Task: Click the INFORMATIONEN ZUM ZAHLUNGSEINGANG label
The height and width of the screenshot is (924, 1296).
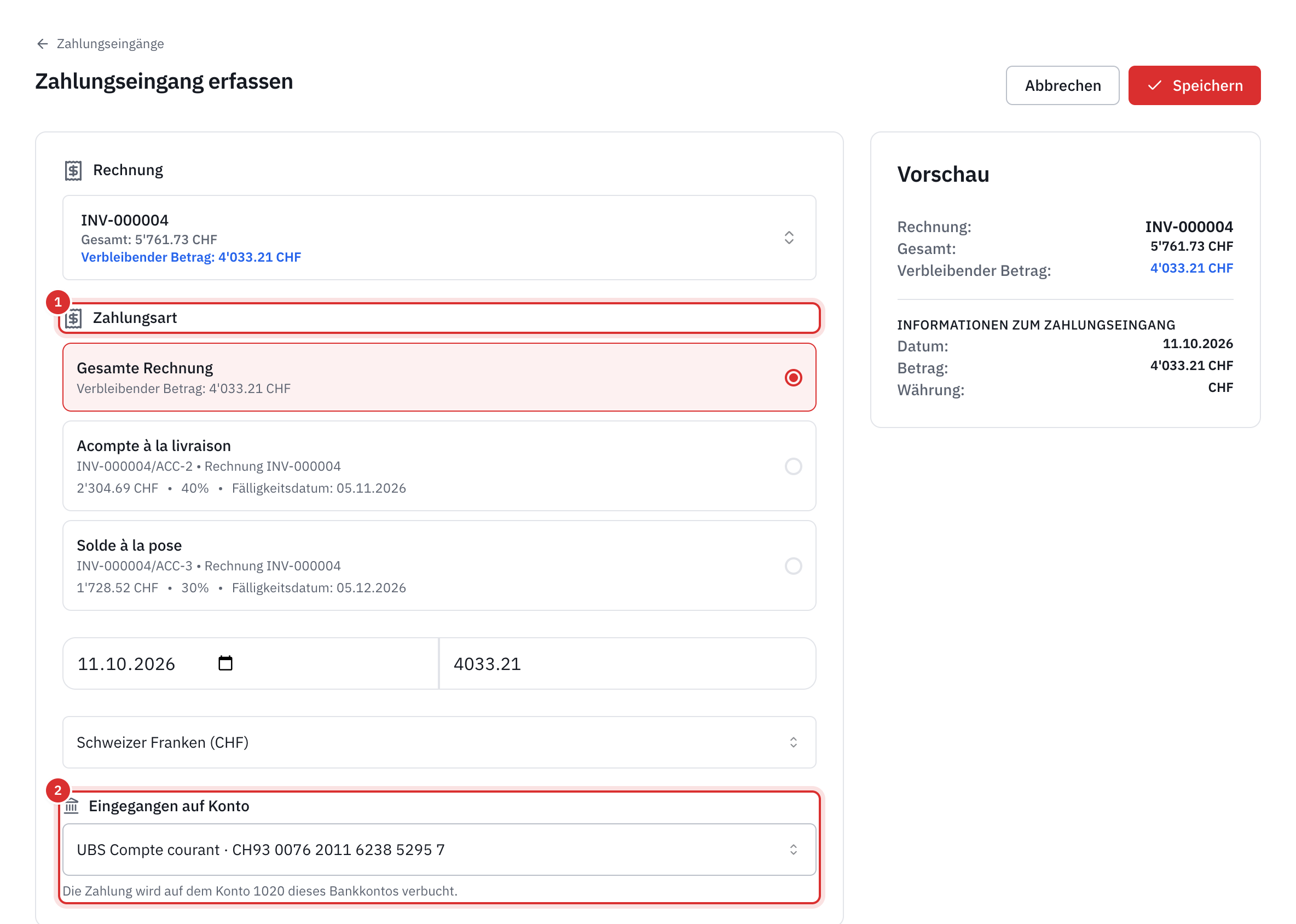Action: click(x=1035, y=325)
